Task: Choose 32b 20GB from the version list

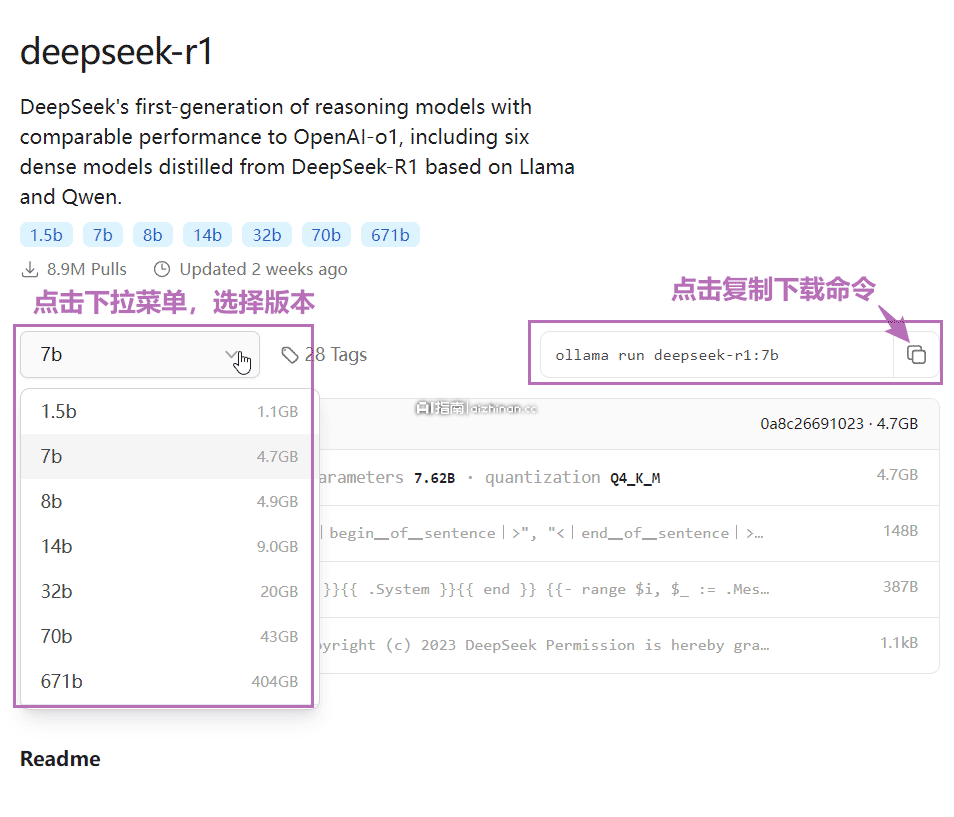Action: click(x=169, y=591)
